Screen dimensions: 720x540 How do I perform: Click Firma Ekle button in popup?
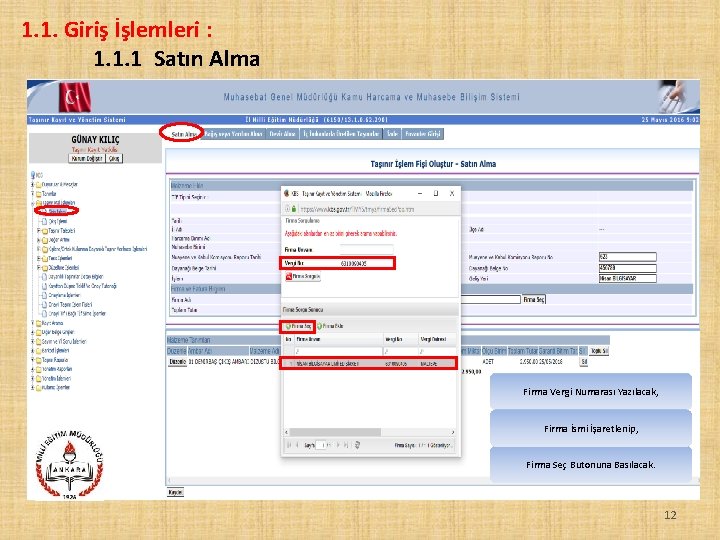pyautogui.click(x=330, y=326)
